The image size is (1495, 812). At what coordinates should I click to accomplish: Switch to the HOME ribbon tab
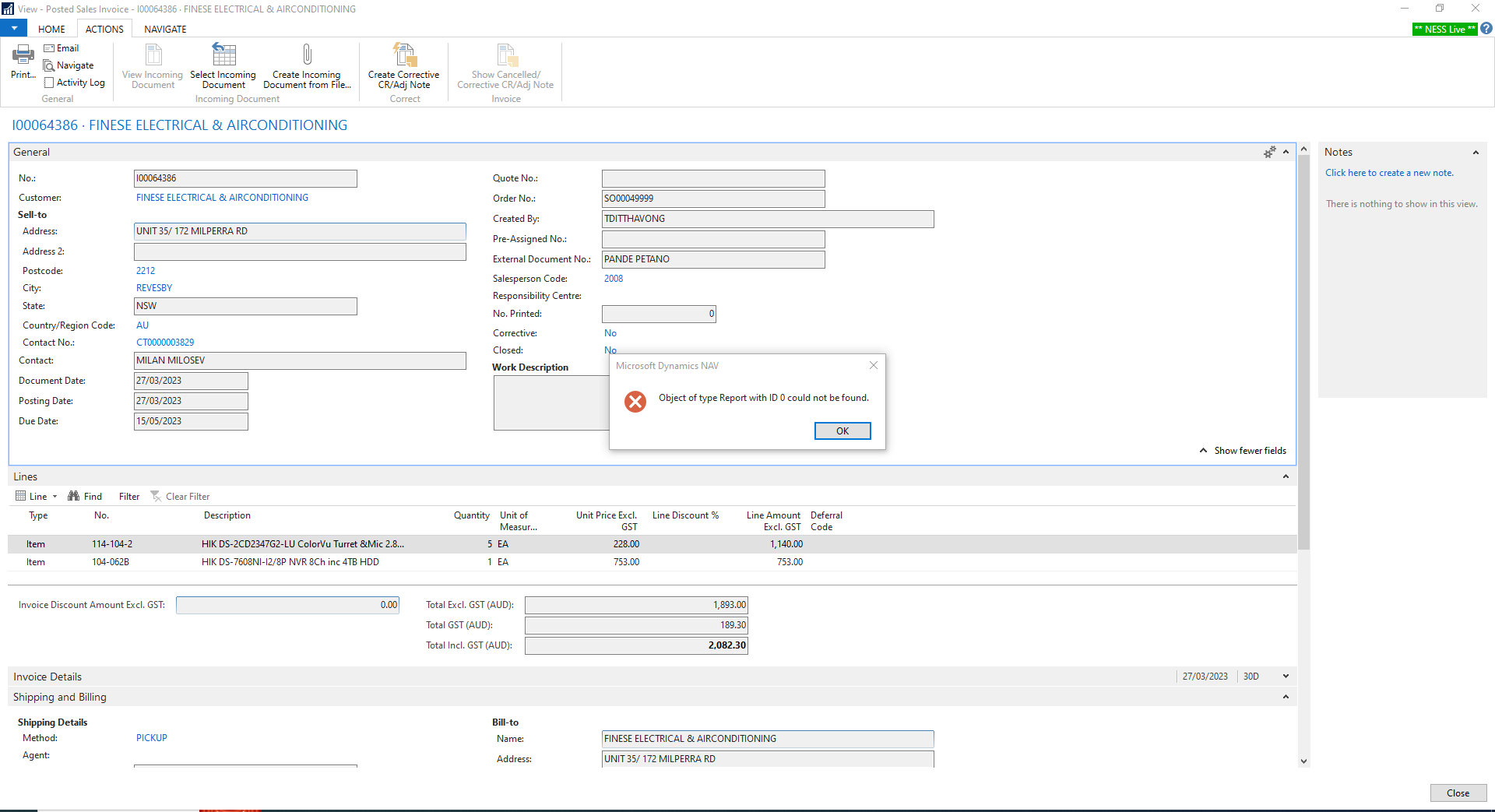(51, 29)
